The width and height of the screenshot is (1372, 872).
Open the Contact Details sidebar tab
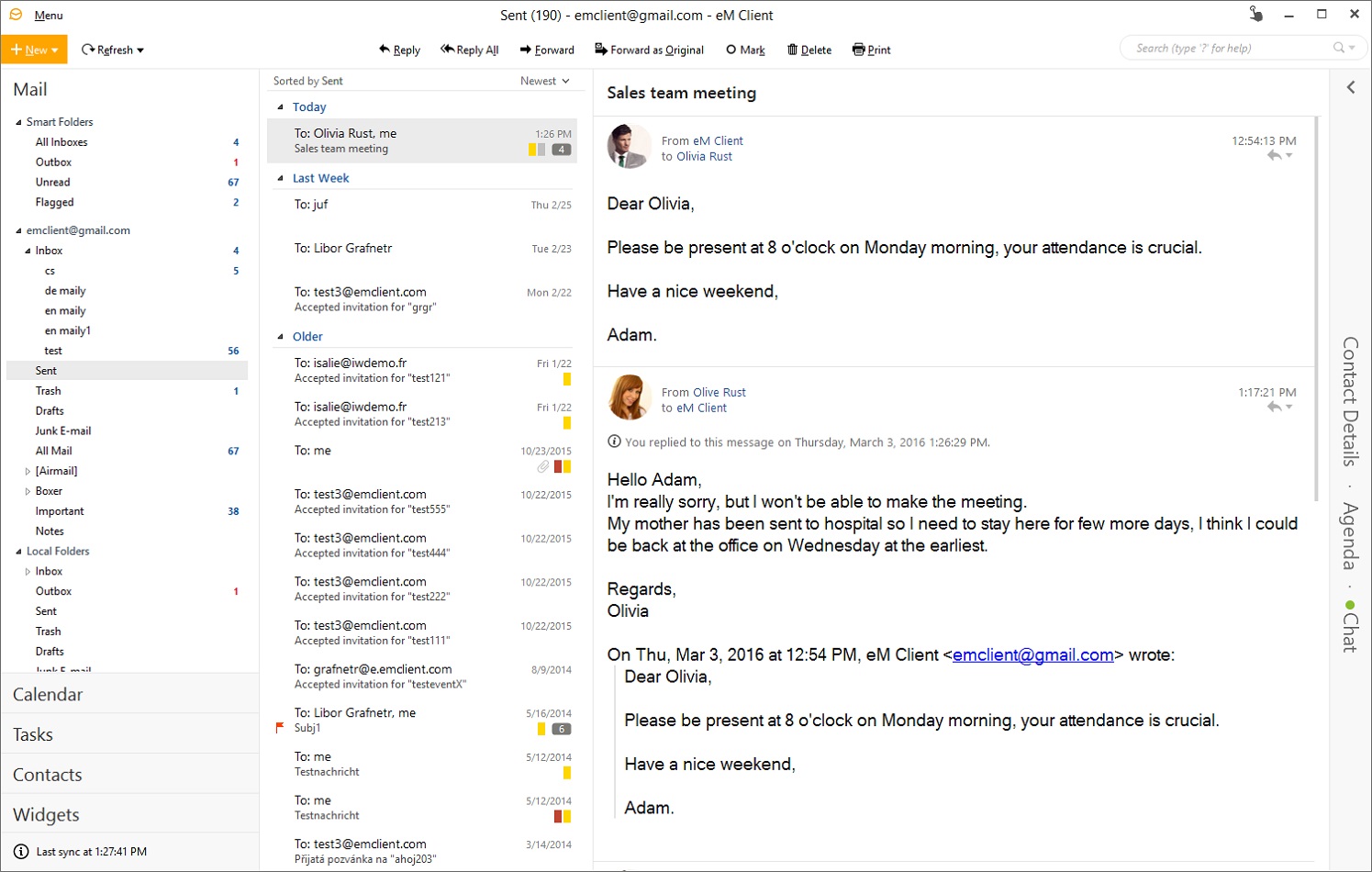[1350, 401]
